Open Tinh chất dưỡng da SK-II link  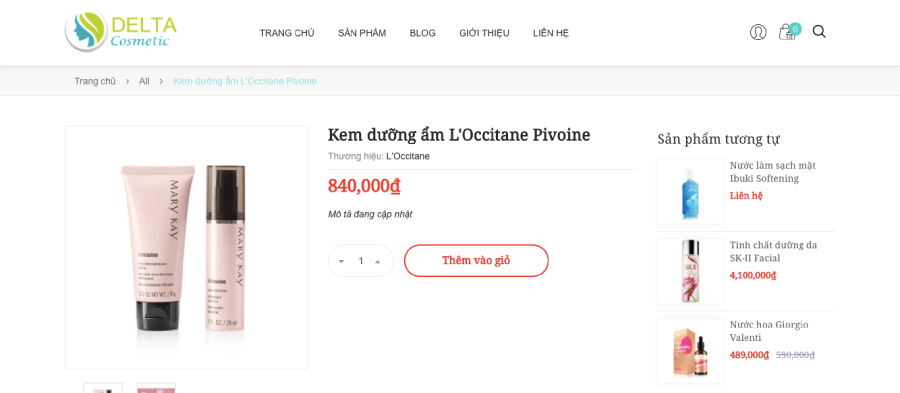pos(773,251)
